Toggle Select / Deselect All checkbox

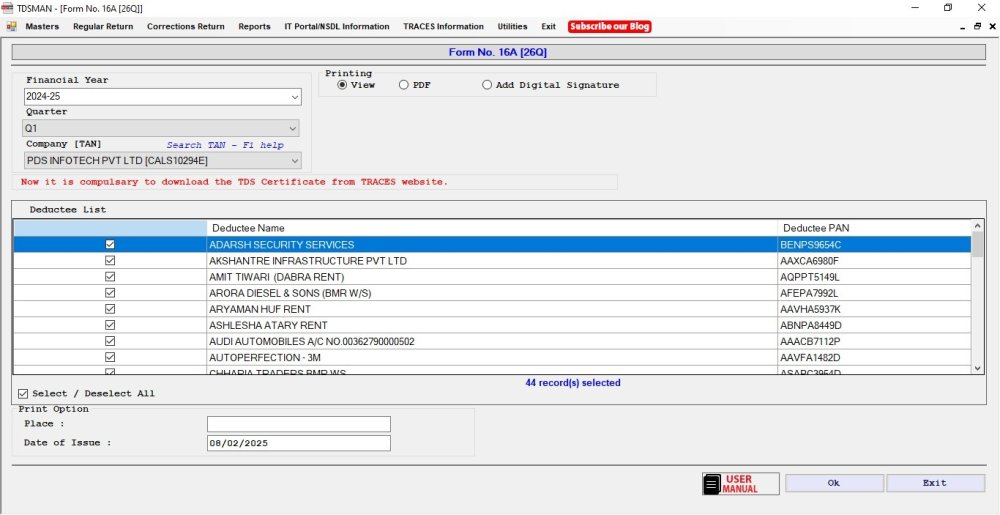click(24, 394)
